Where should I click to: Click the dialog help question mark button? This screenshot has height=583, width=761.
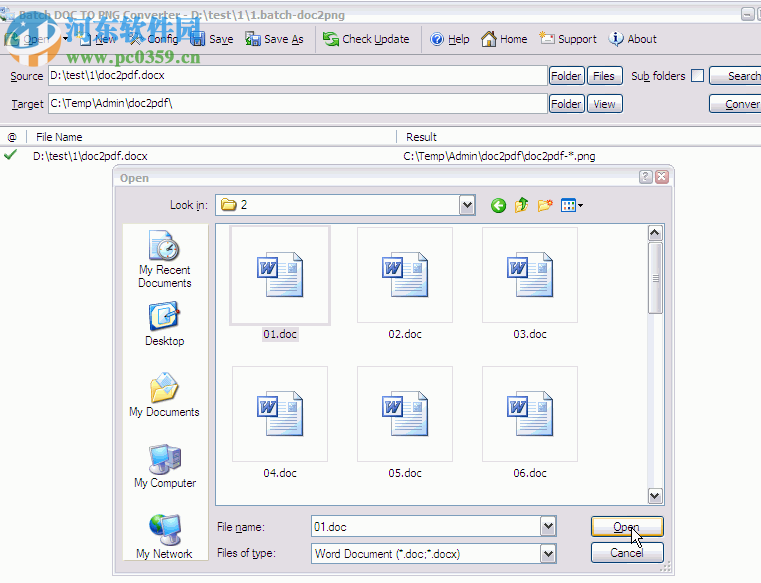(x=645, y=177)
